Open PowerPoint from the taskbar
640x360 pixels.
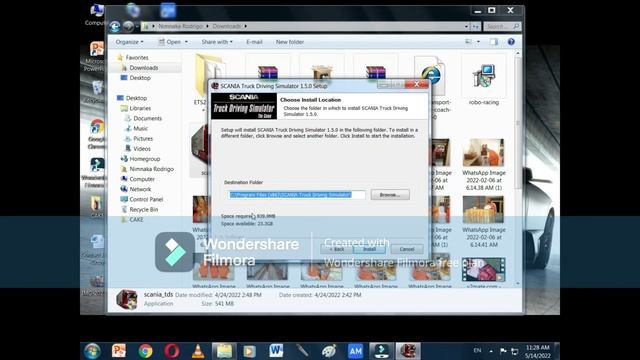[119, 351]
